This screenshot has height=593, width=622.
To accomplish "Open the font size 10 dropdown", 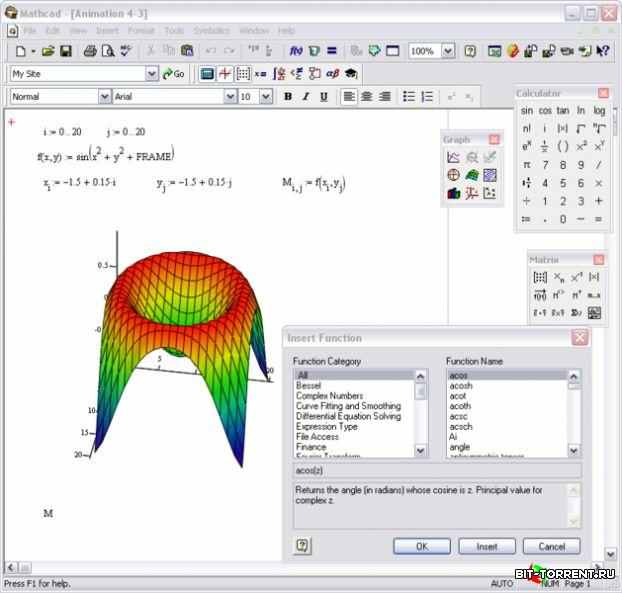I will 266,96.
